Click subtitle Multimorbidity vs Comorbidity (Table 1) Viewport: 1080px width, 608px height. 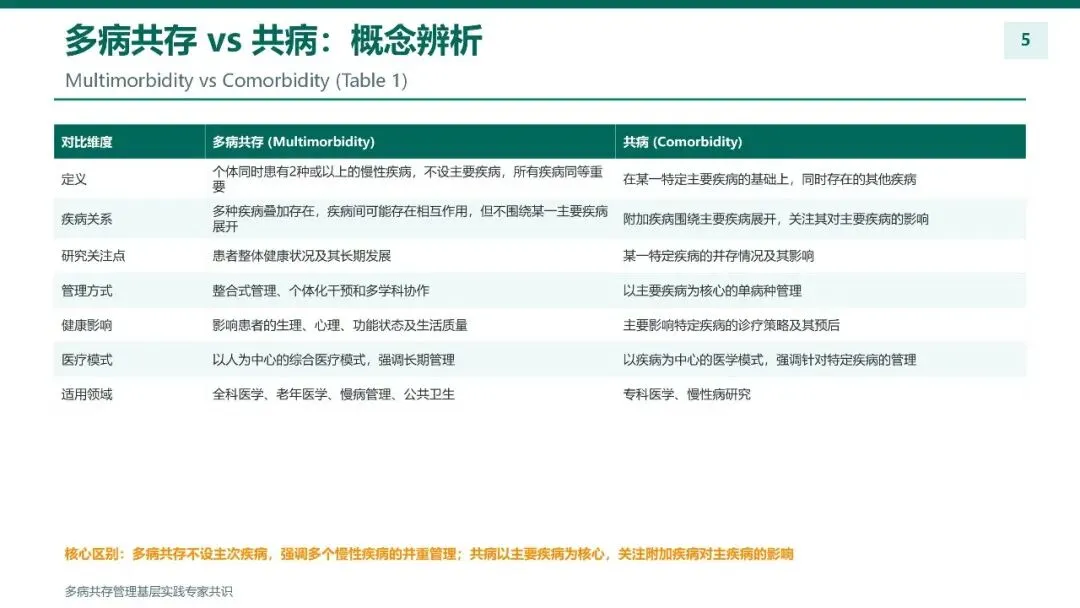(236, 81)
